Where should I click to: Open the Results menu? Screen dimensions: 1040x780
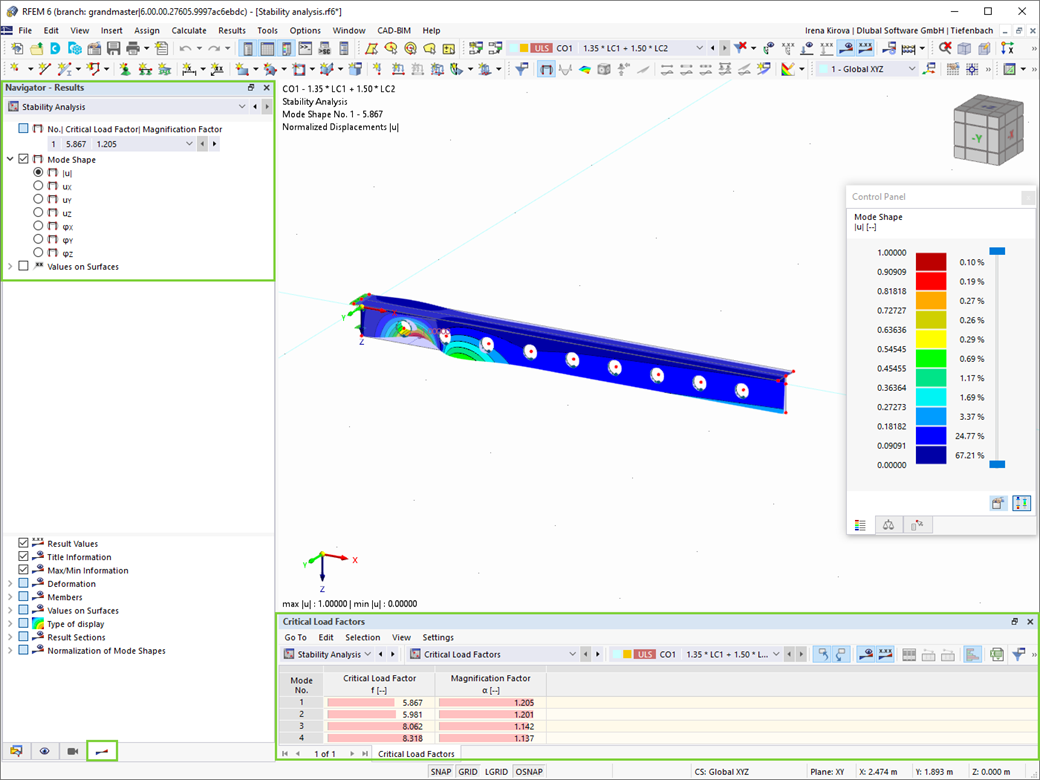click(232, 30)
